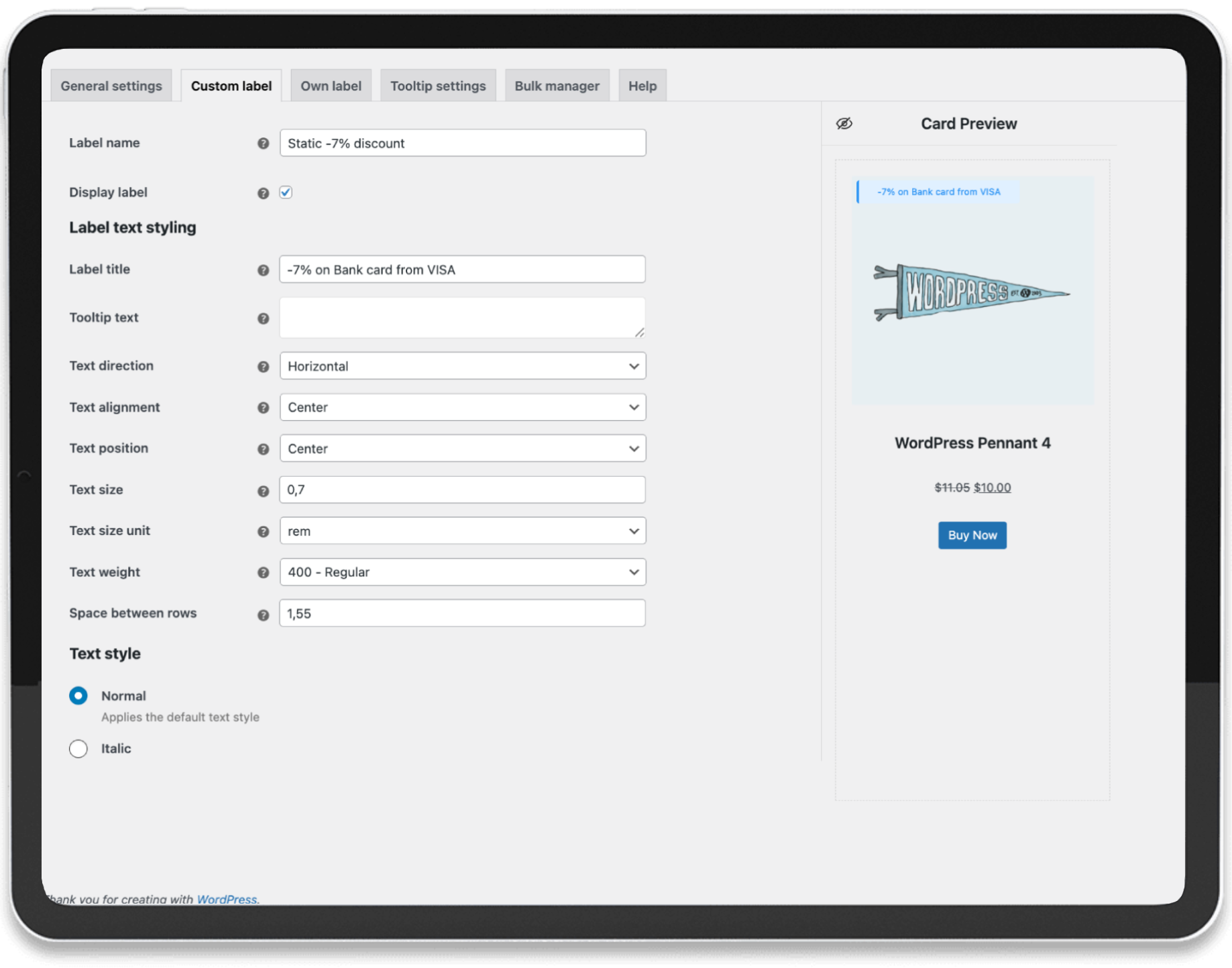
Task: Click the Card Preview heading
Action: [x=968, y=123]
